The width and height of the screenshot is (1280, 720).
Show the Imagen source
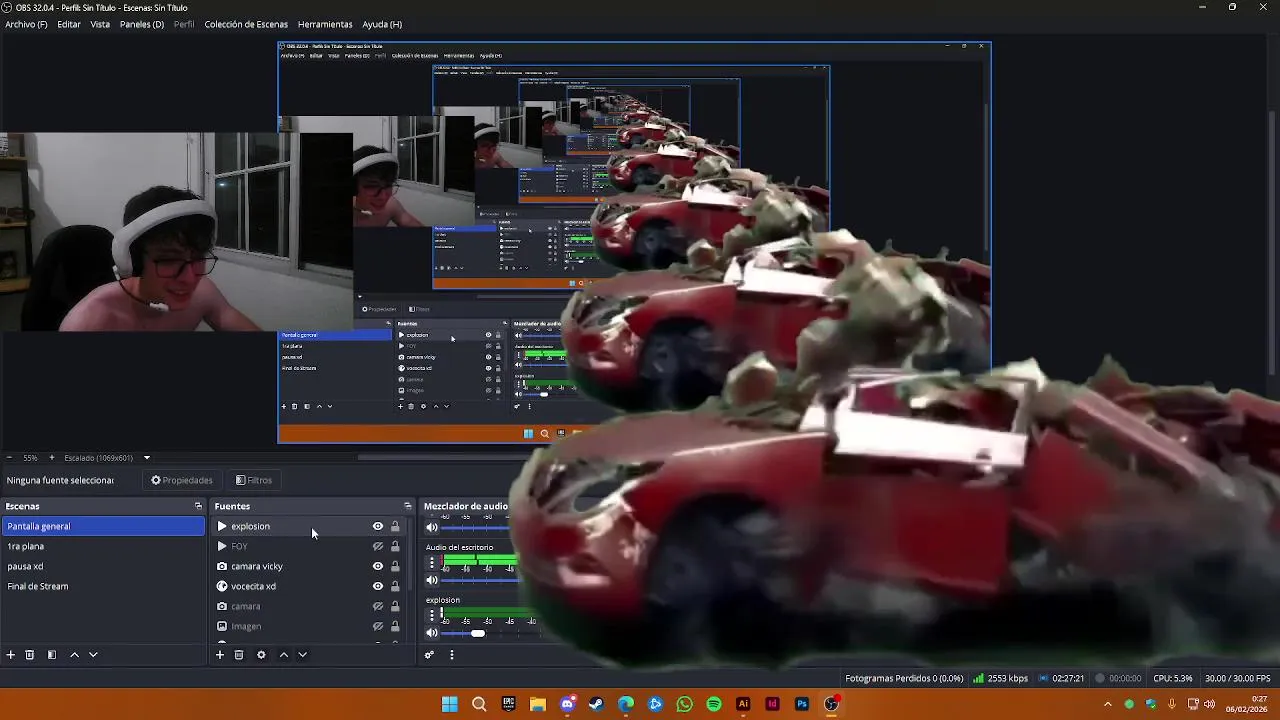click(378, 626)
